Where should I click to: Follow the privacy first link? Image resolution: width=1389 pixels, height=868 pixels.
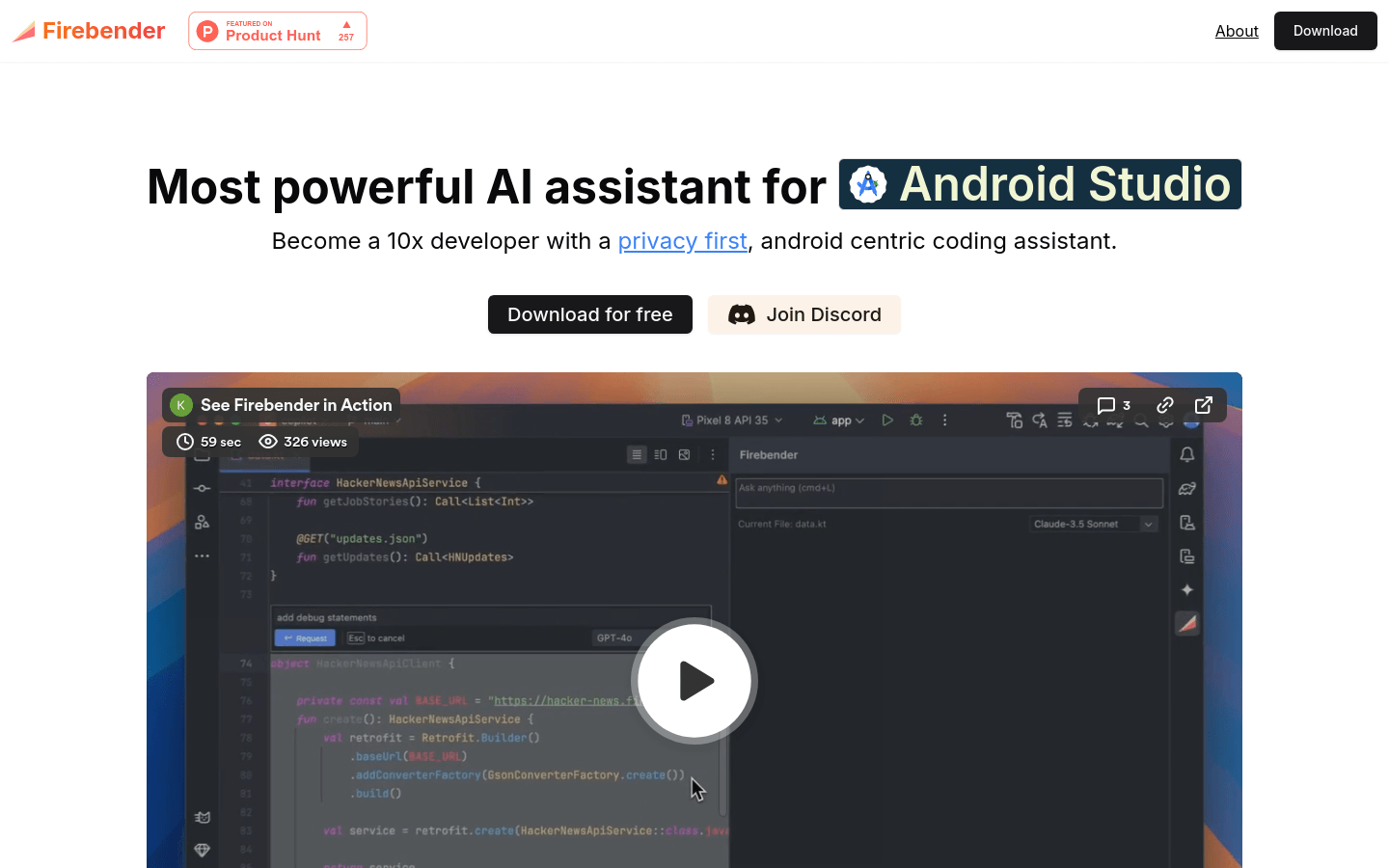[x=683, y=241]
